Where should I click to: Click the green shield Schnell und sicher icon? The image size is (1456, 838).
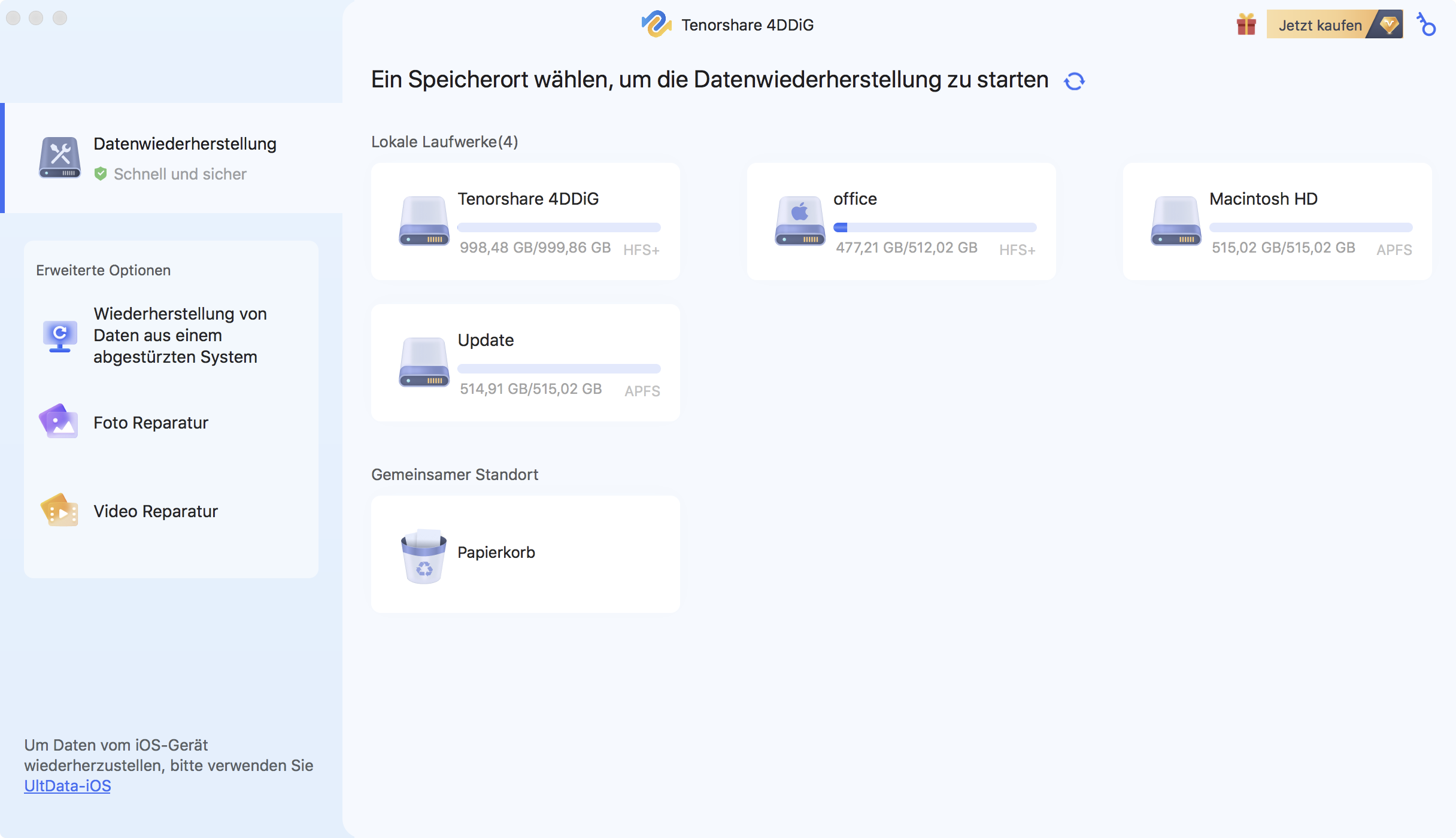coord(101,174)
